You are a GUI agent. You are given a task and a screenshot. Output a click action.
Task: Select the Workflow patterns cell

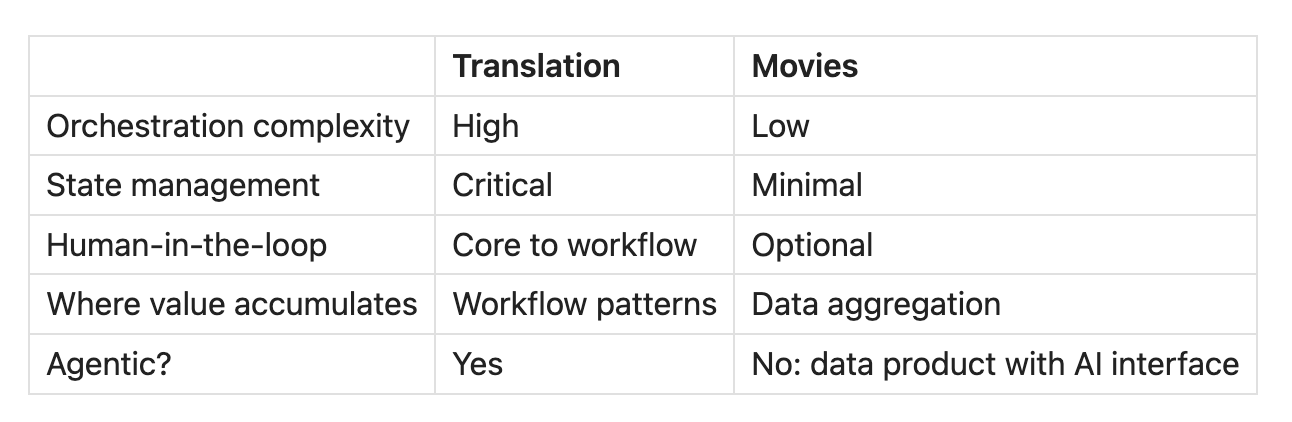coord(584,304)
